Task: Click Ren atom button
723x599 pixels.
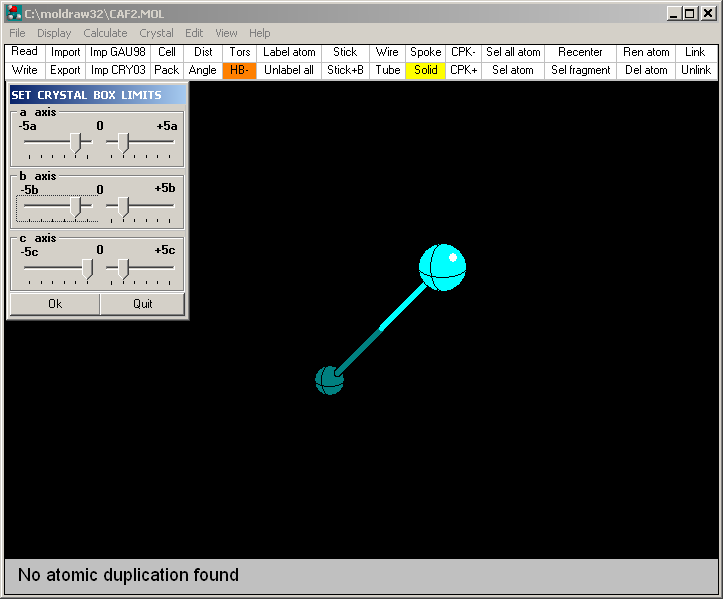Action: click(646, 52)
